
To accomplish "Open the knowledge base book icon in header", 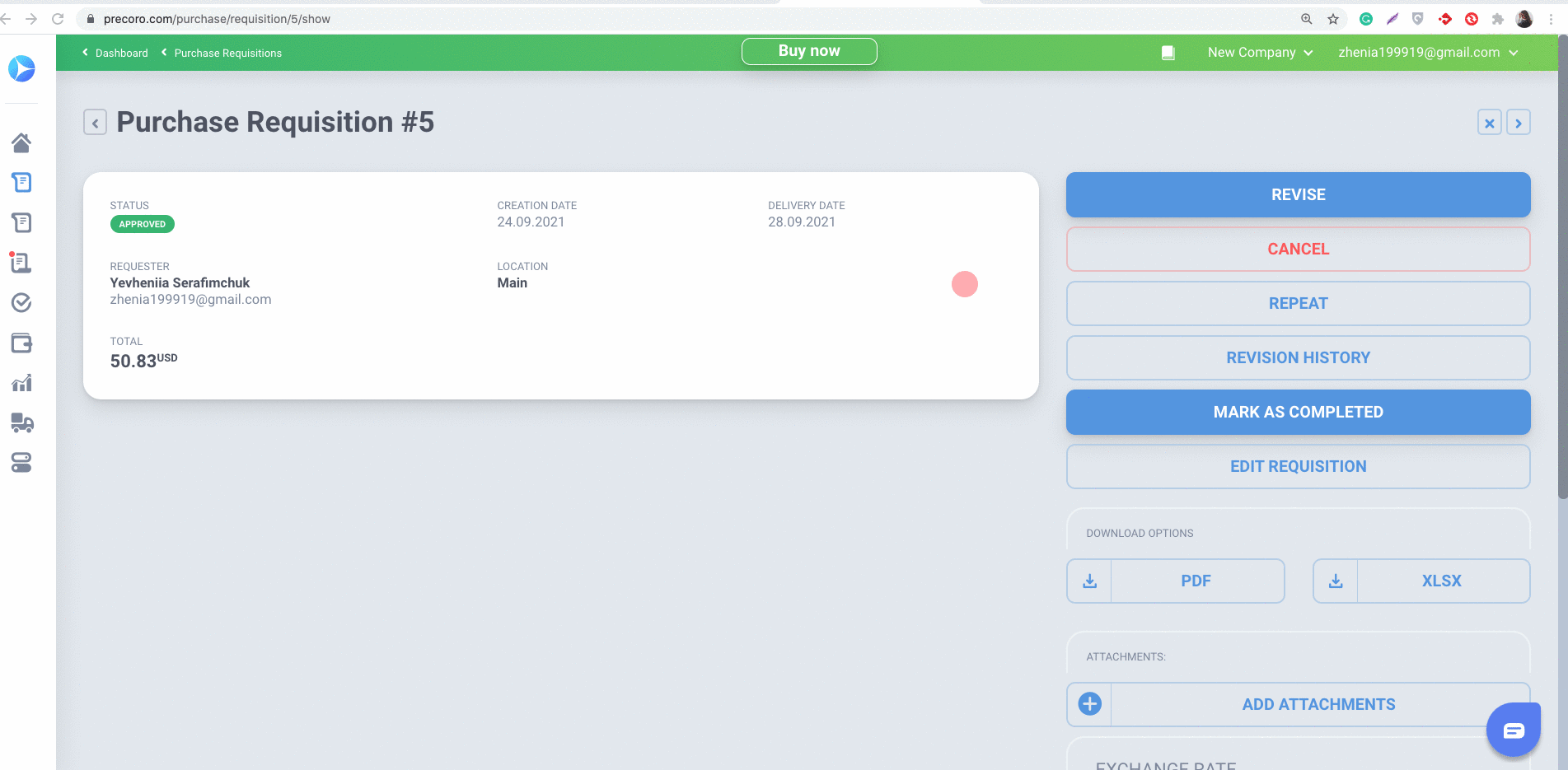I will [1168, 52].
